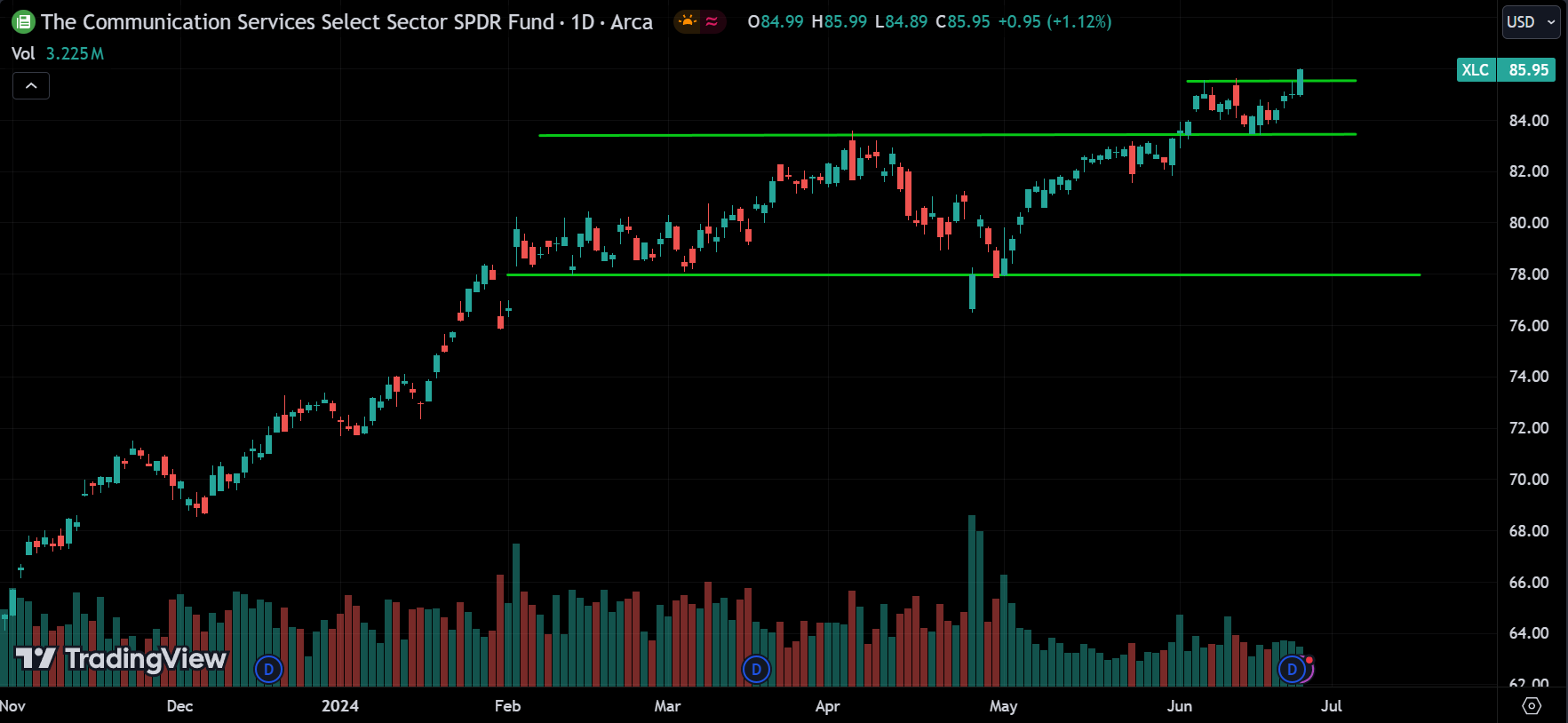This screenshot has width=1568, height=723.
Task: Click the dividend D marker in late June
Action: coord(1293,669)
